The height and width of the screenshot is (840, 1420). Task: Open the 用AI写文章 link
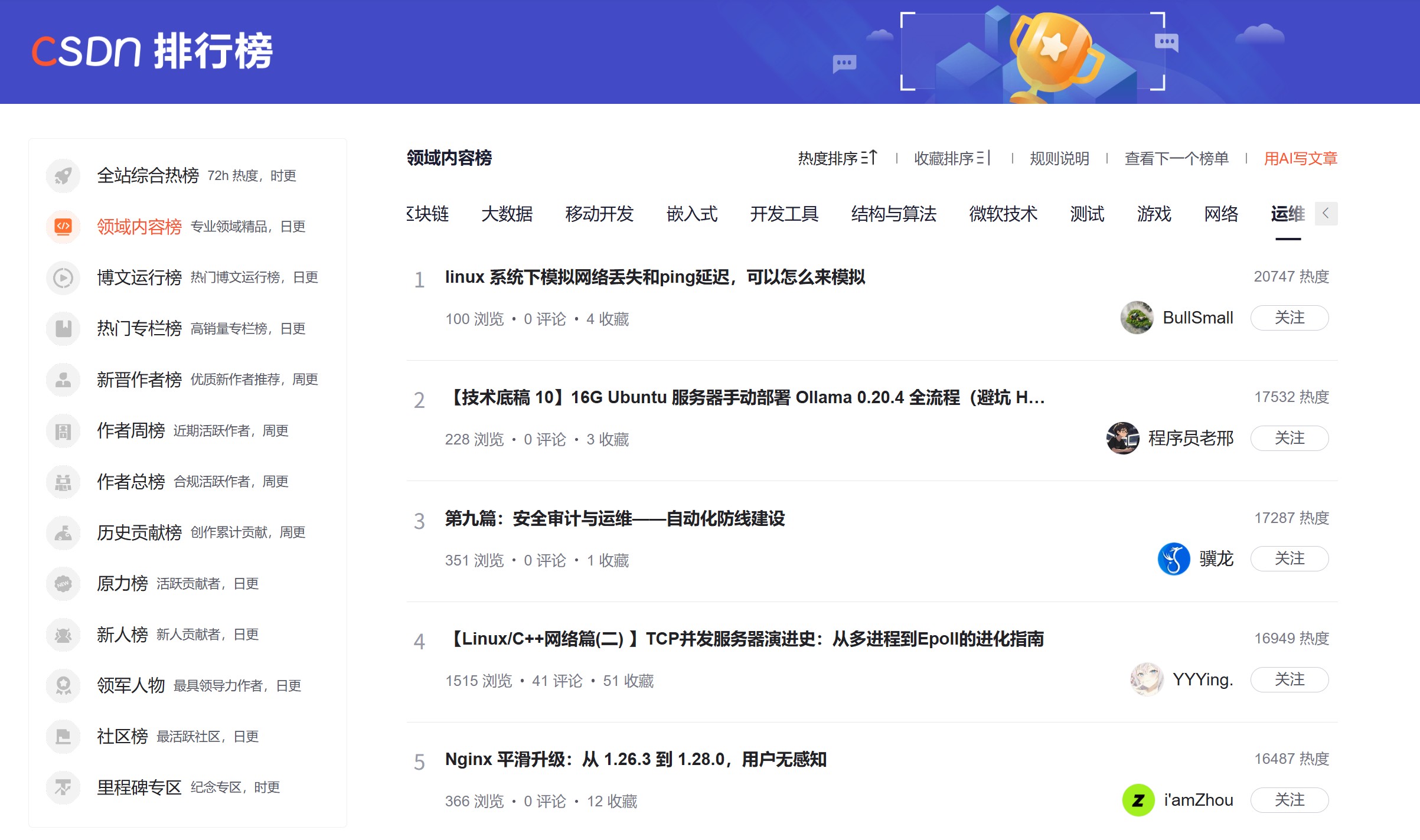tap(1301, 158)
